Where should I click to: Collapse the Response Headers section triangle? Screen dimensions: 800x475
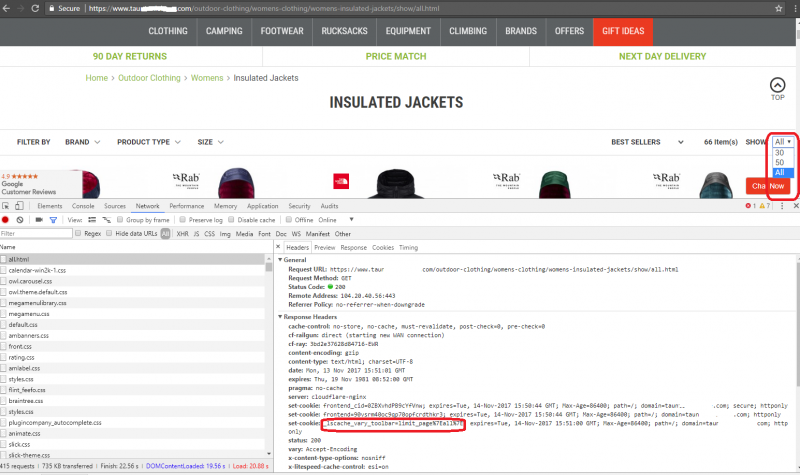click(280, 317)
